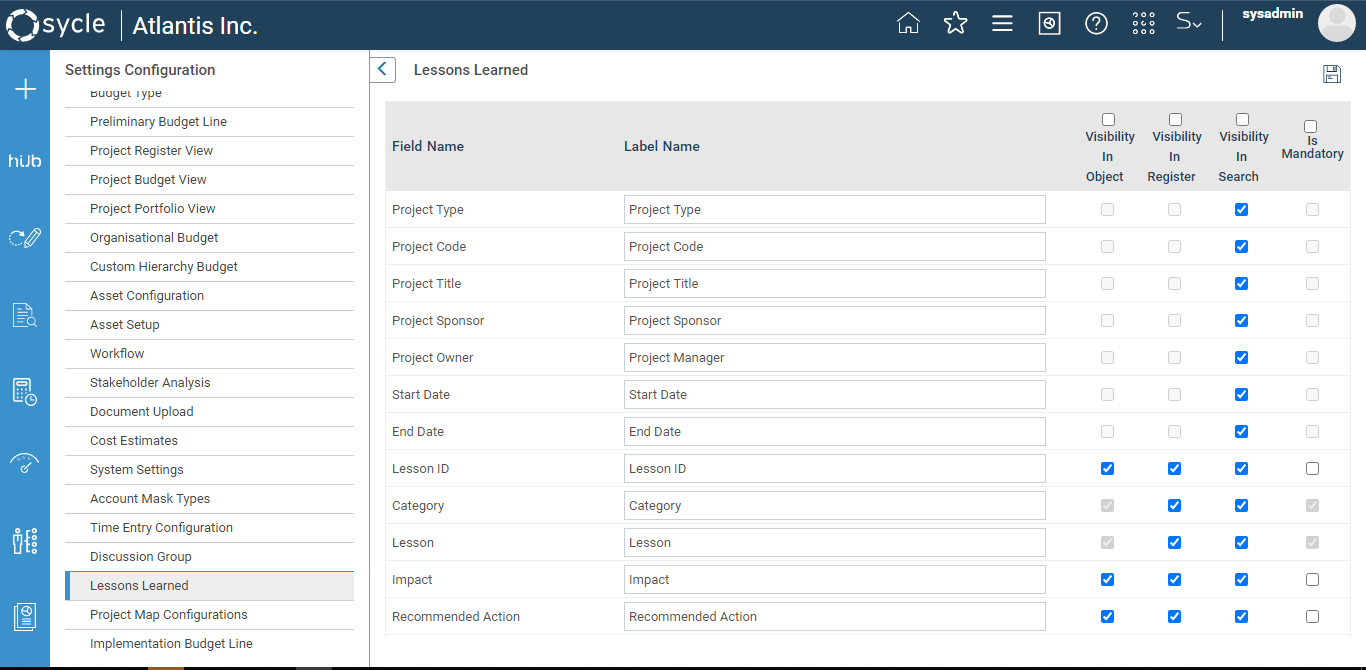Open Asset Setup settings
This screenshot has width=1366, height=670.
pos(209,325)
